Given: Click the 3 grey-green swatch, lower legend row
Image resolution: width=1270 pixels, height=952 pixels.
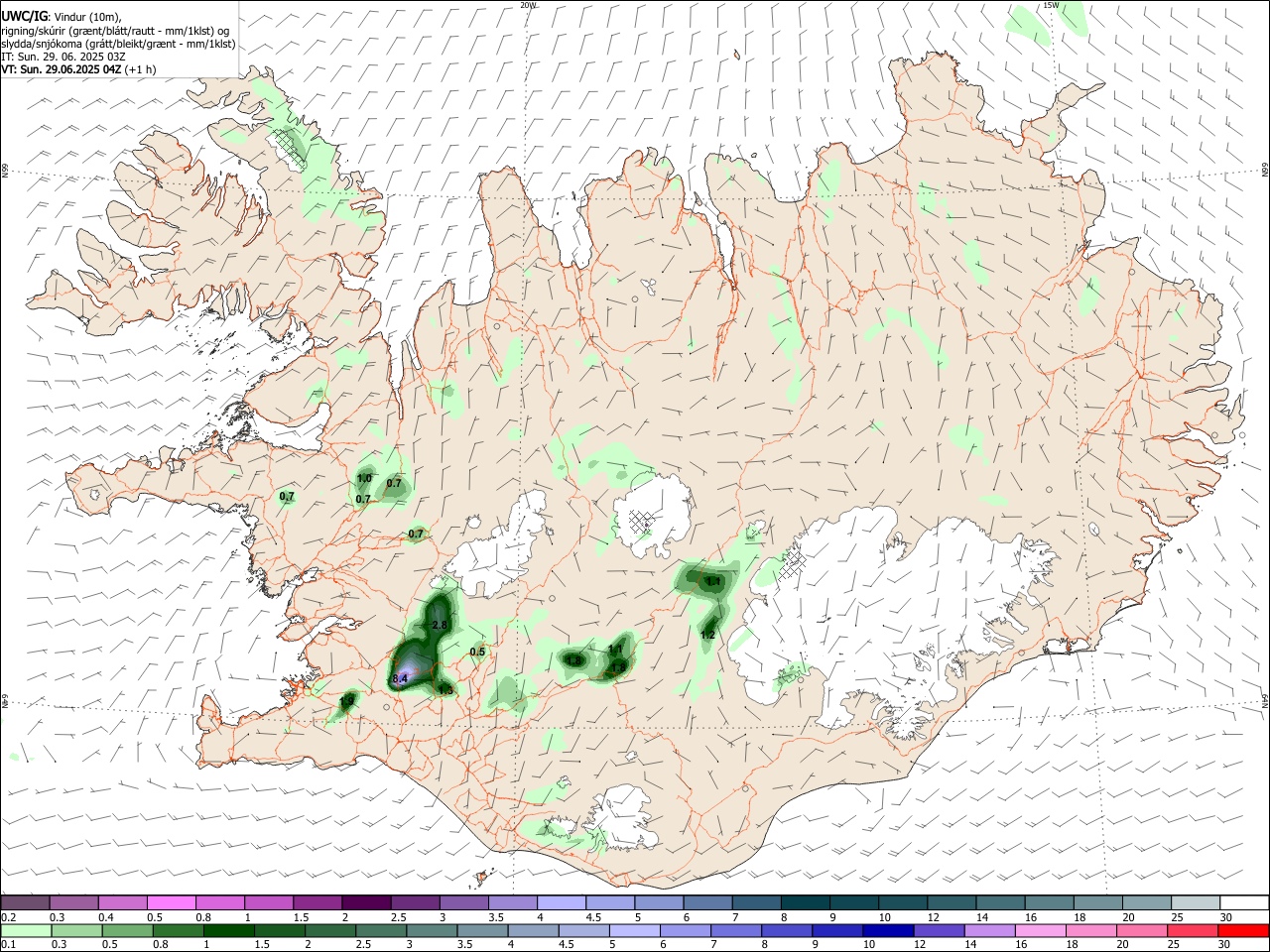Looking at the screenshot, I should point(432,930).
